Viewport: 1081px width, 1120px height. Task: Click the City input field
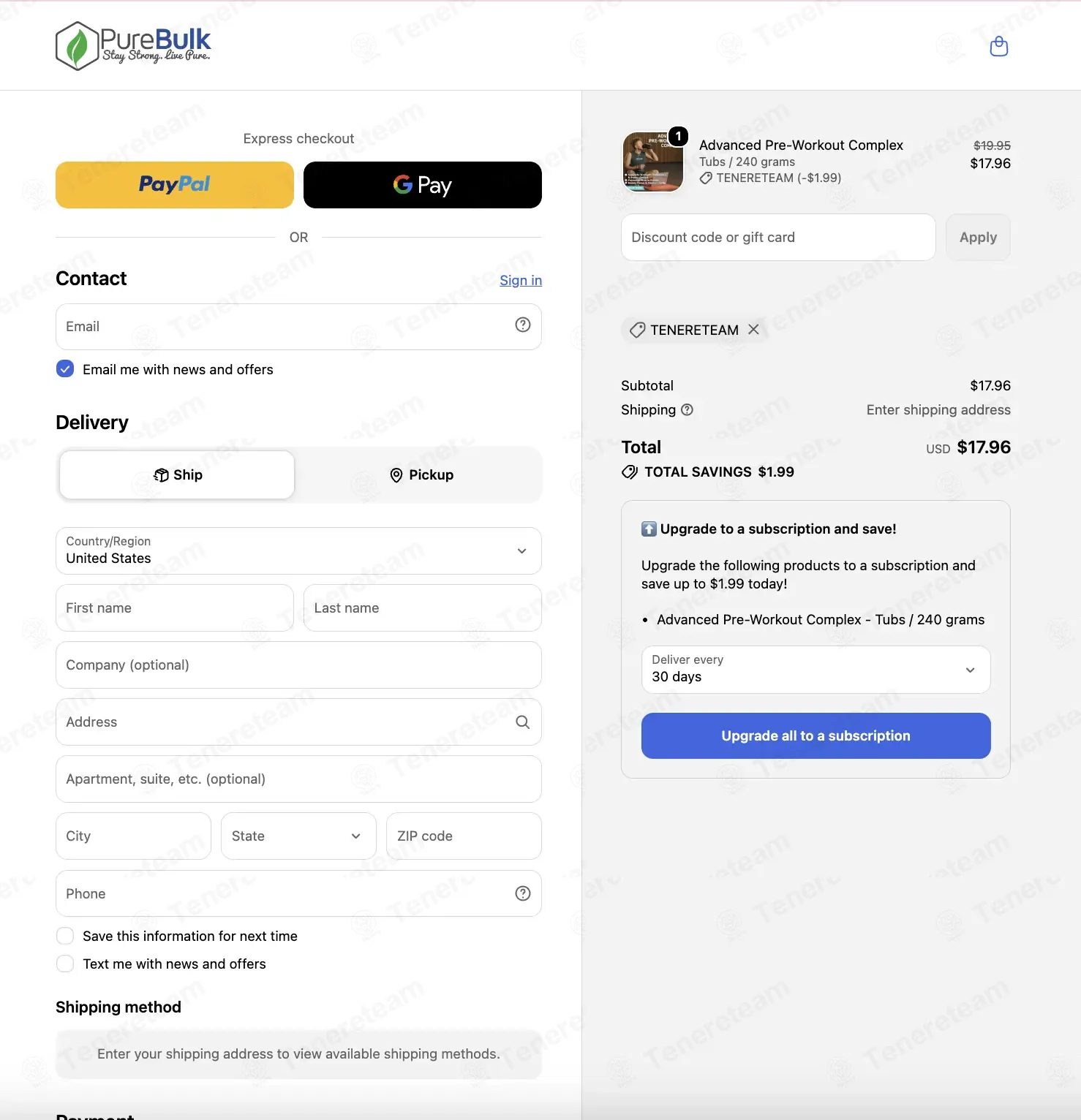(133, 836)
